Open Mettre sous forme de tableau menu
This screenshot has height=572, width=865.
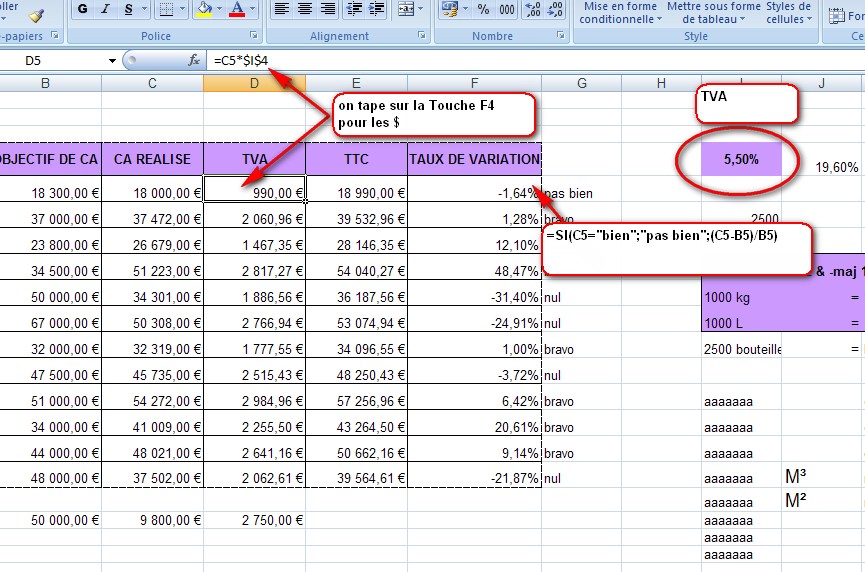tap(714, 13)
